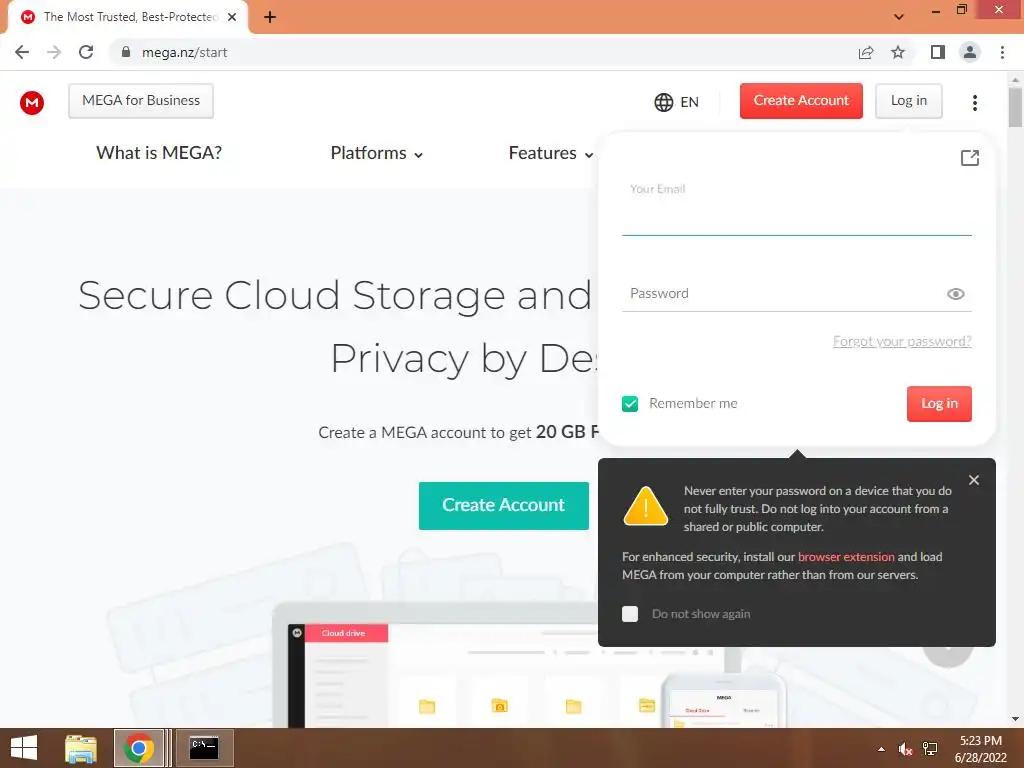The width and height of the screenshot is (1024, 768).
Task: Go forward in browser history
Action: pos(54,52)
